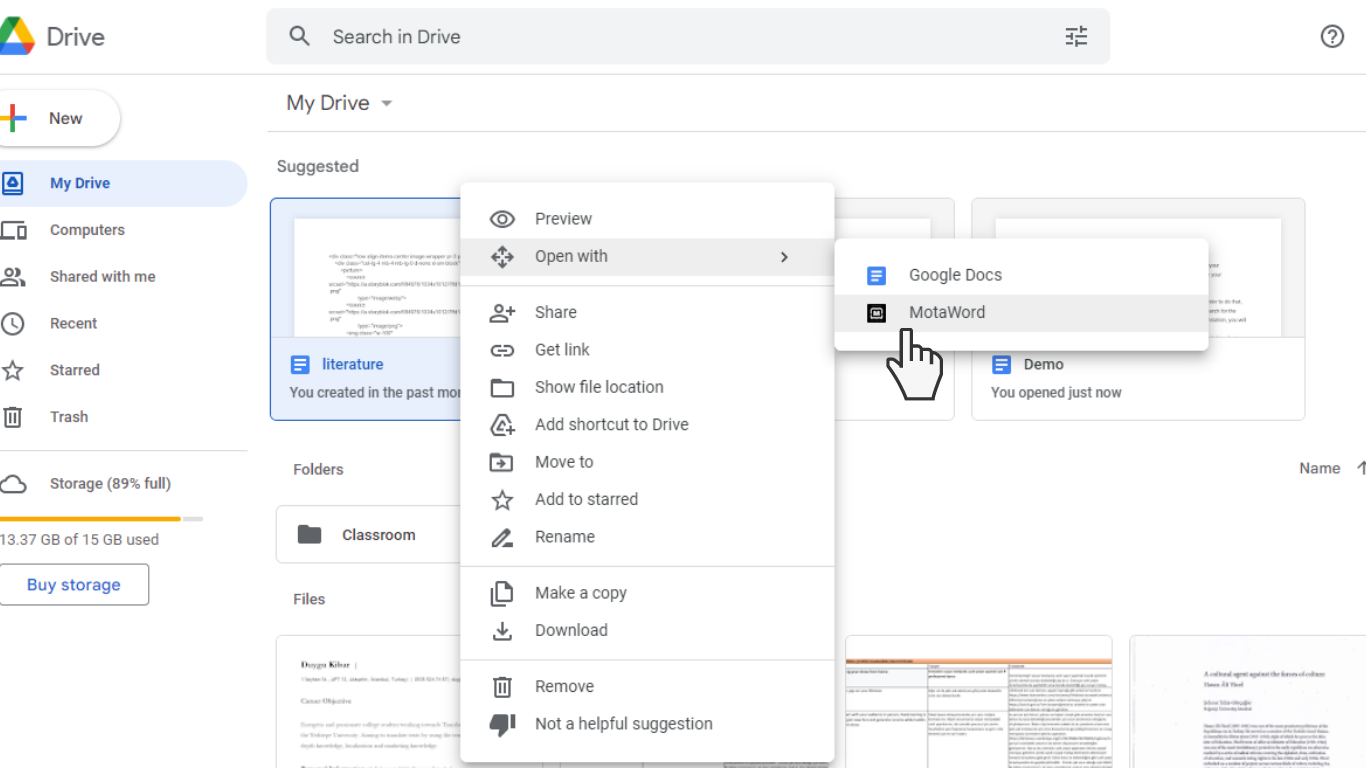The height and width of the screenshot is (768, 1366).
Task: Expand the My Drive dropdown arrow
Action: [387, 104]
